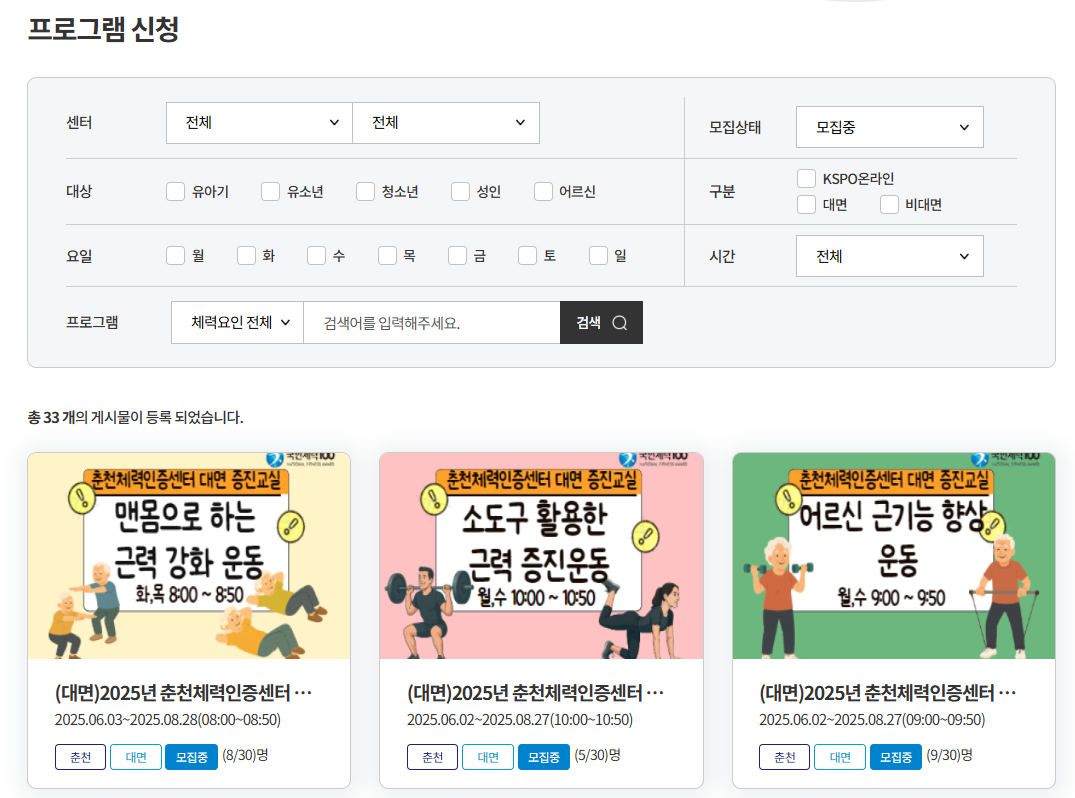The image size is (1075, 798).
Task: Click 춘천 tag on the (8/30)명 card
Action: tap(80, 757)
